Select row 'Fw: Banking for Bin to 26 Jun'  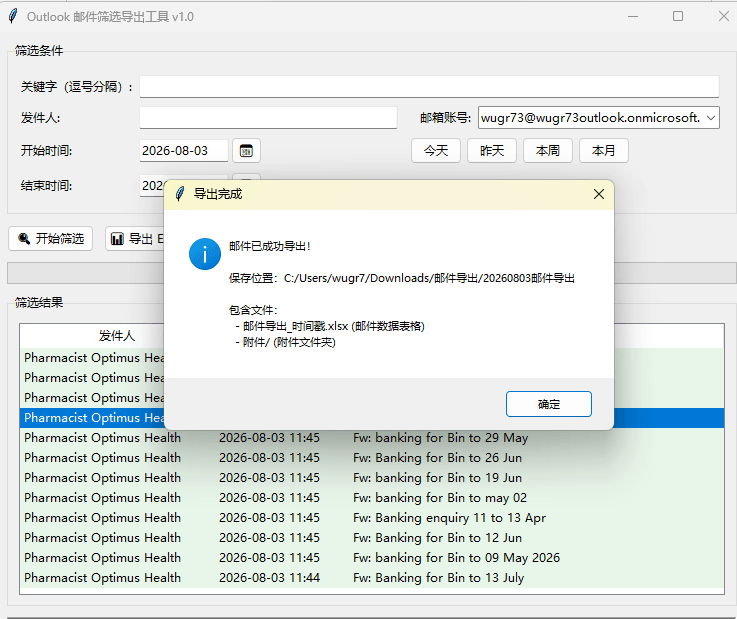(x=372, y=458)
